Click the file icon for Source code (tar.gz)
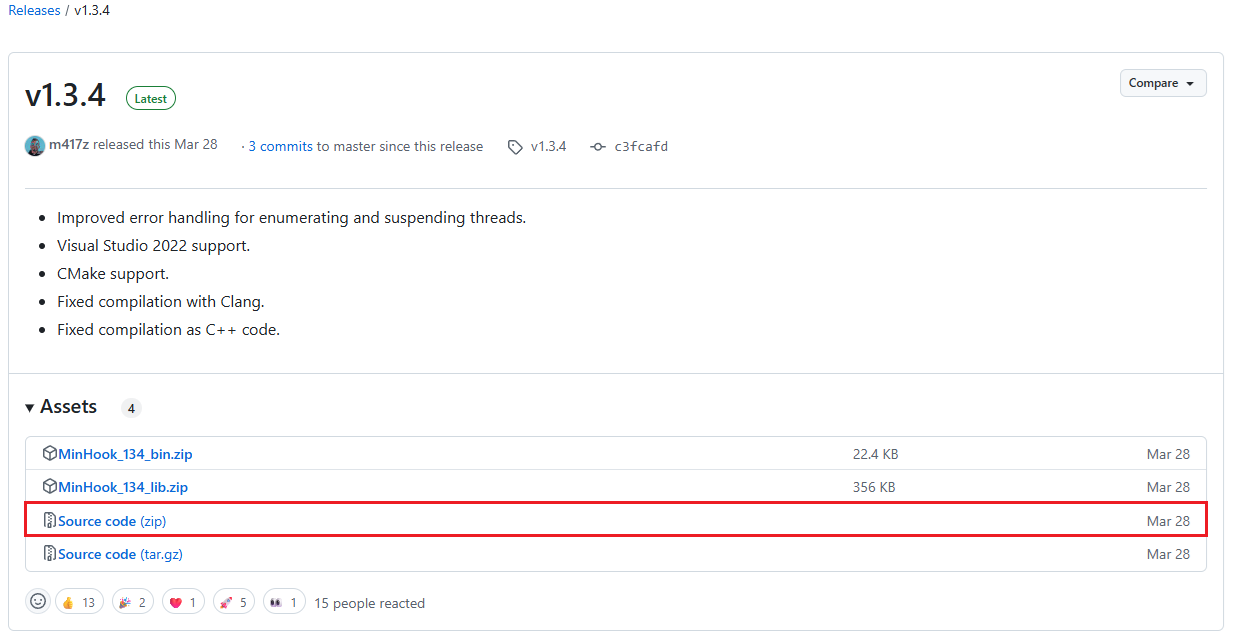The height and width of the screenshot is (631, 1233). [x=50, y=553]
